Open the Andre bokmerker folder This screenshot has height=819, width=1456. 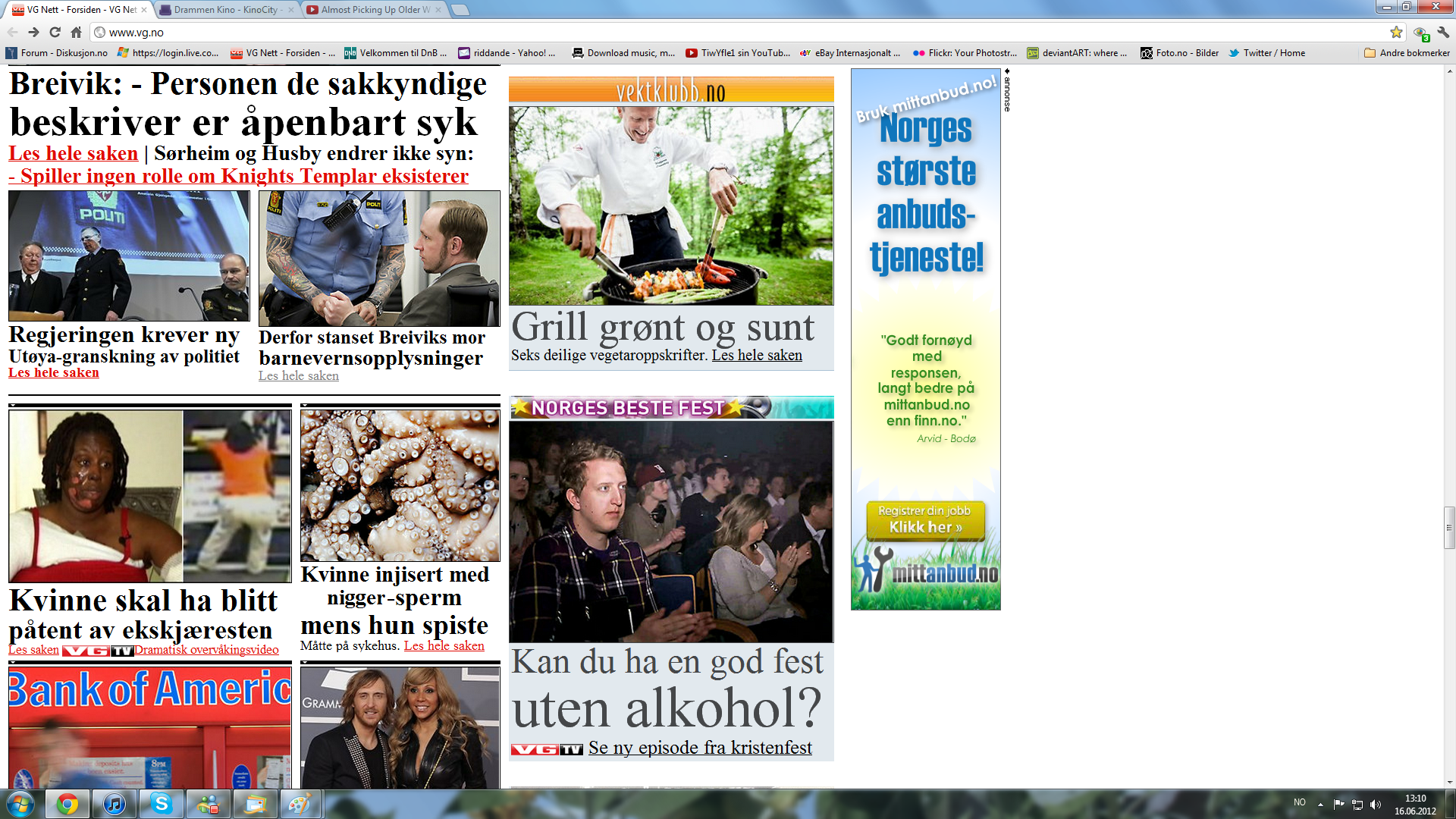pyautogui.click(x=1407, y=53)
